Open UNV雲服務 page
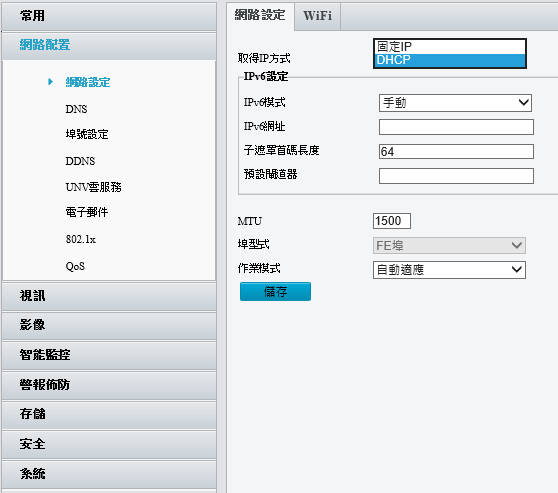This screenshot has width=558, height=493. 93,187
